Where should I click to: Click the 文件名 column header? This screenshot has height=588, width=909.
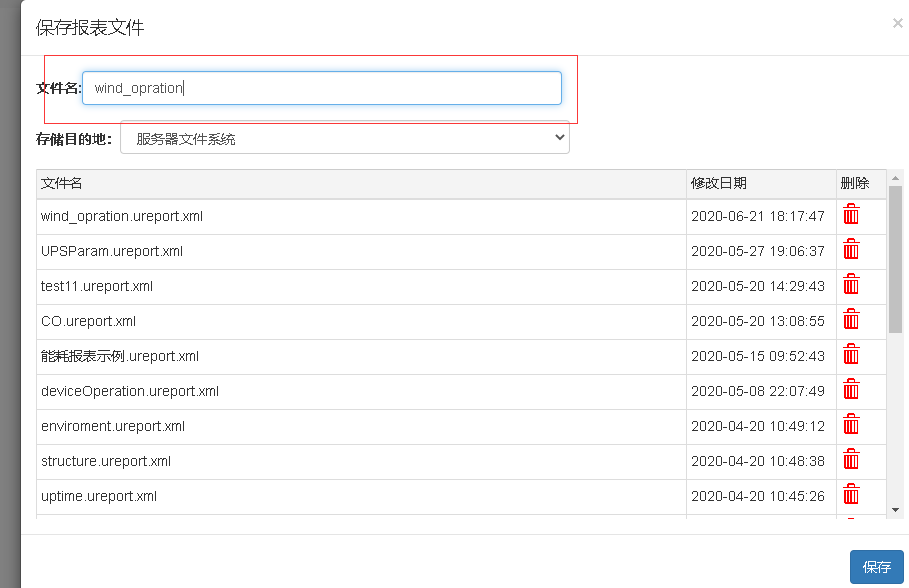point(61,183)
